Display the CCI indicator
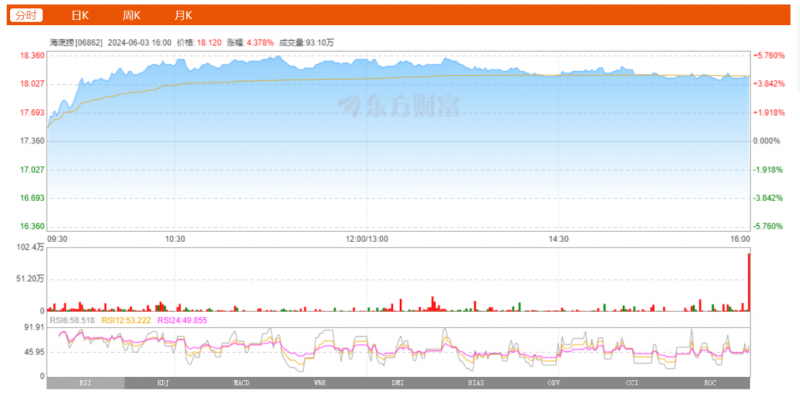Viewport: 800px width, 397px height. click(632, 383)
